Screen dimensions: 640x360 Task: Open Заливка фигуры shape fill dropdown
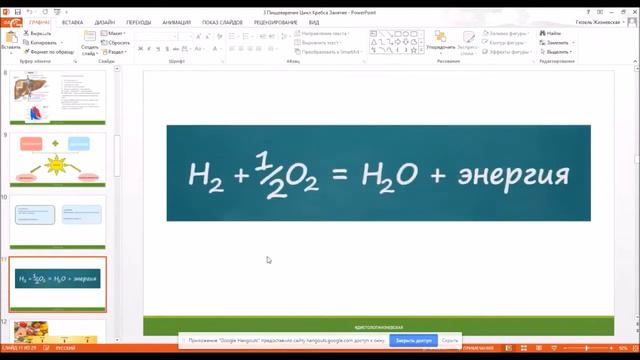(506, 33)
